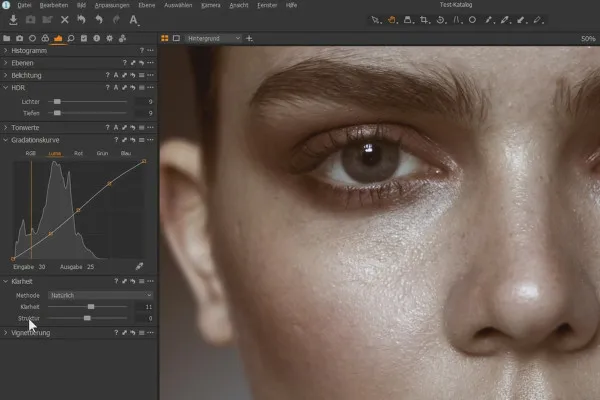Click the Klarheit slider handle

coord(91,307)
